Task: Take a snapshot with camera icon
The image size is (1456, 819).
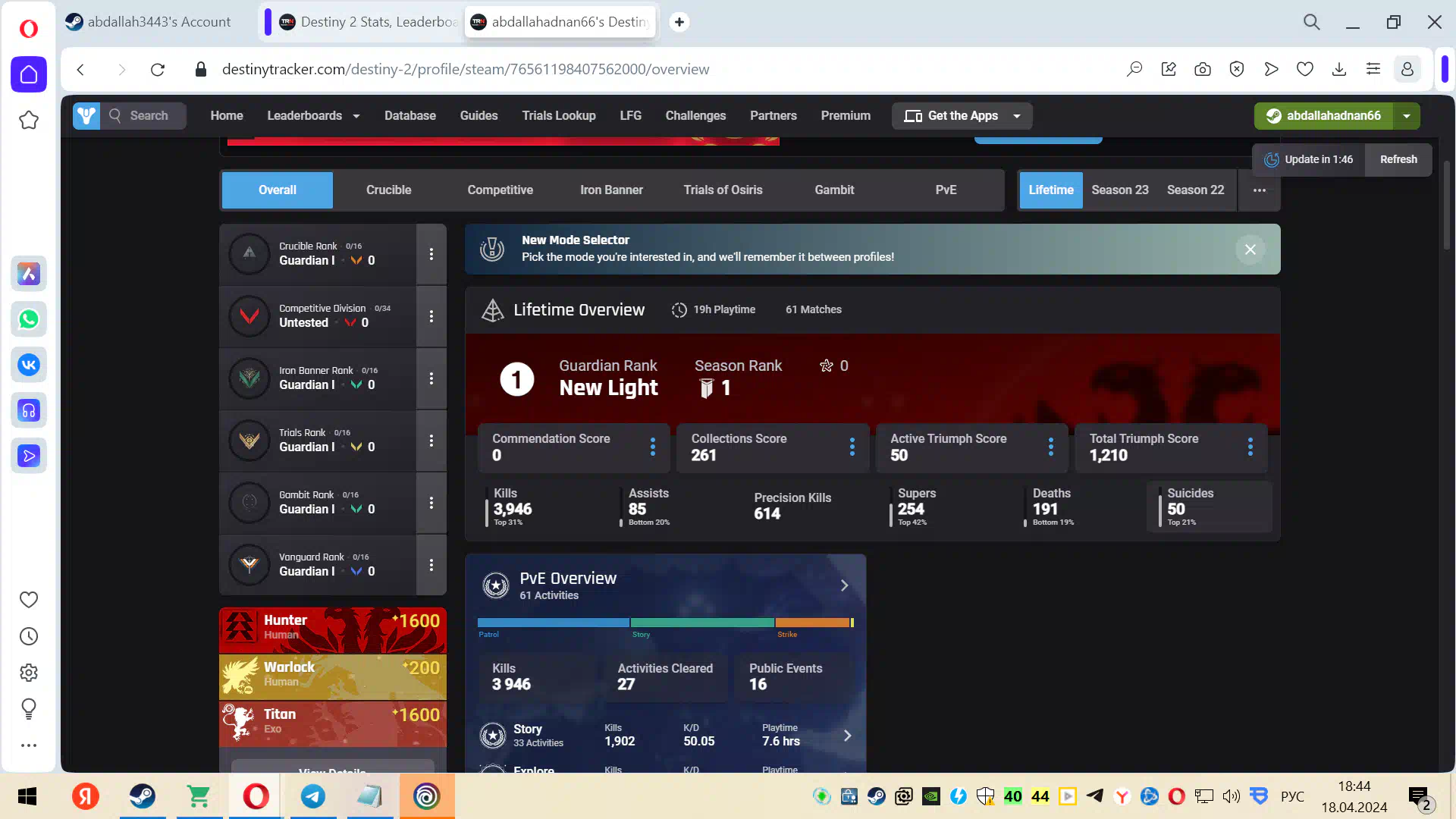Action: 1203,70
